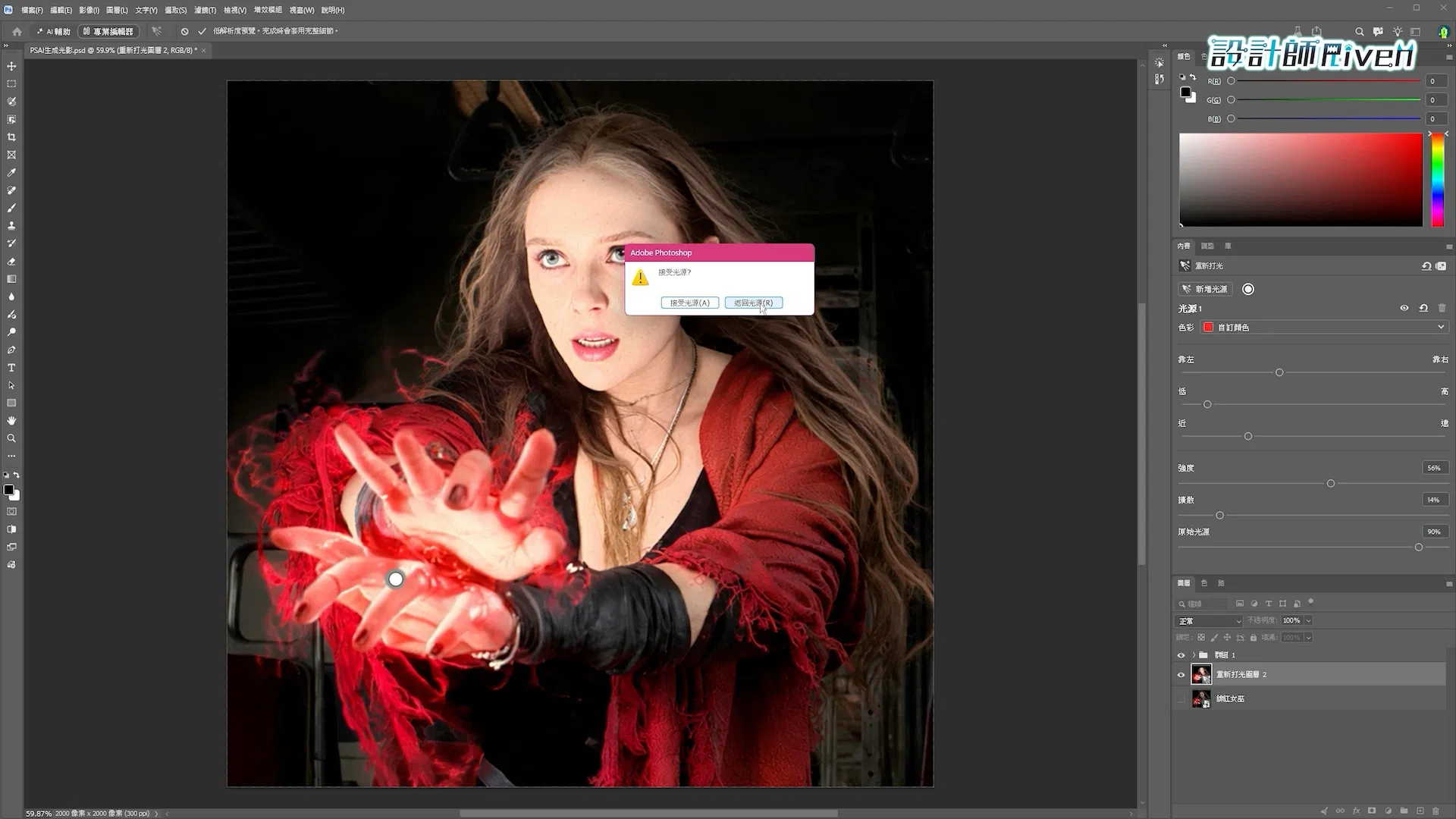This screenshot has height=819, width=1456.
Task: Open the layer filter 種類 dropdown
Action: pyautogui.click(x=1201, y=604)
